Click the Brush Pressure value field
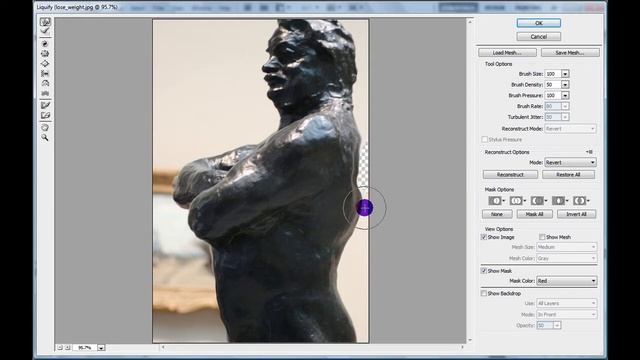The width and height of the screenshot is (640, 360). 553,95
